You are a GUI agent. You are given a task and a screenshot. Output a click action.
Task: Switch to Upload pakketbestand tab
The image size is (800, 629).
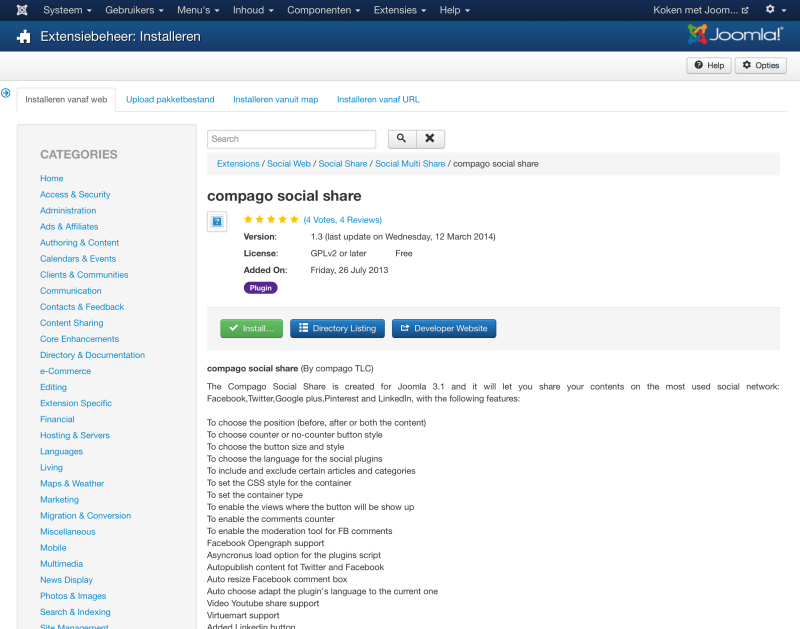(x=170, y=99)
